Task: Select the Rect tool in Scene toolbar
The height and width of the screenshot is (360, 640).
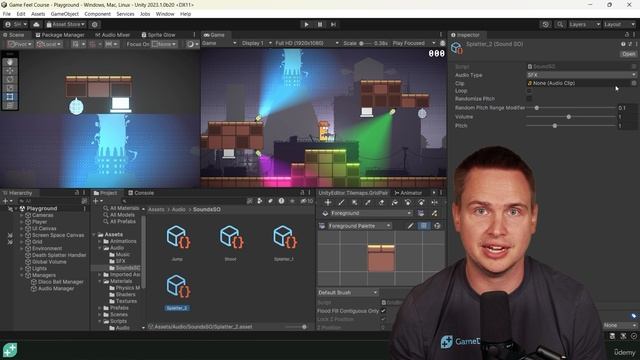Action: coord(10,97)
